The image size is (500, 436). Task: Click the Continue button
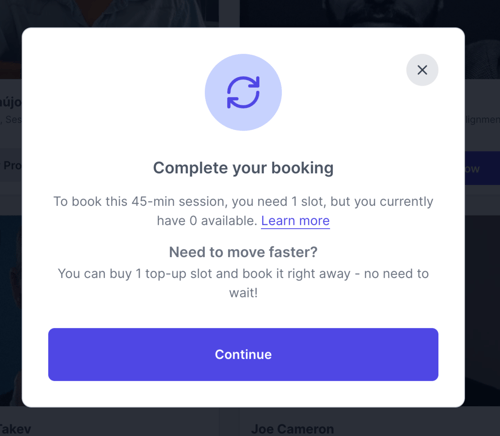tap(243, 354)
